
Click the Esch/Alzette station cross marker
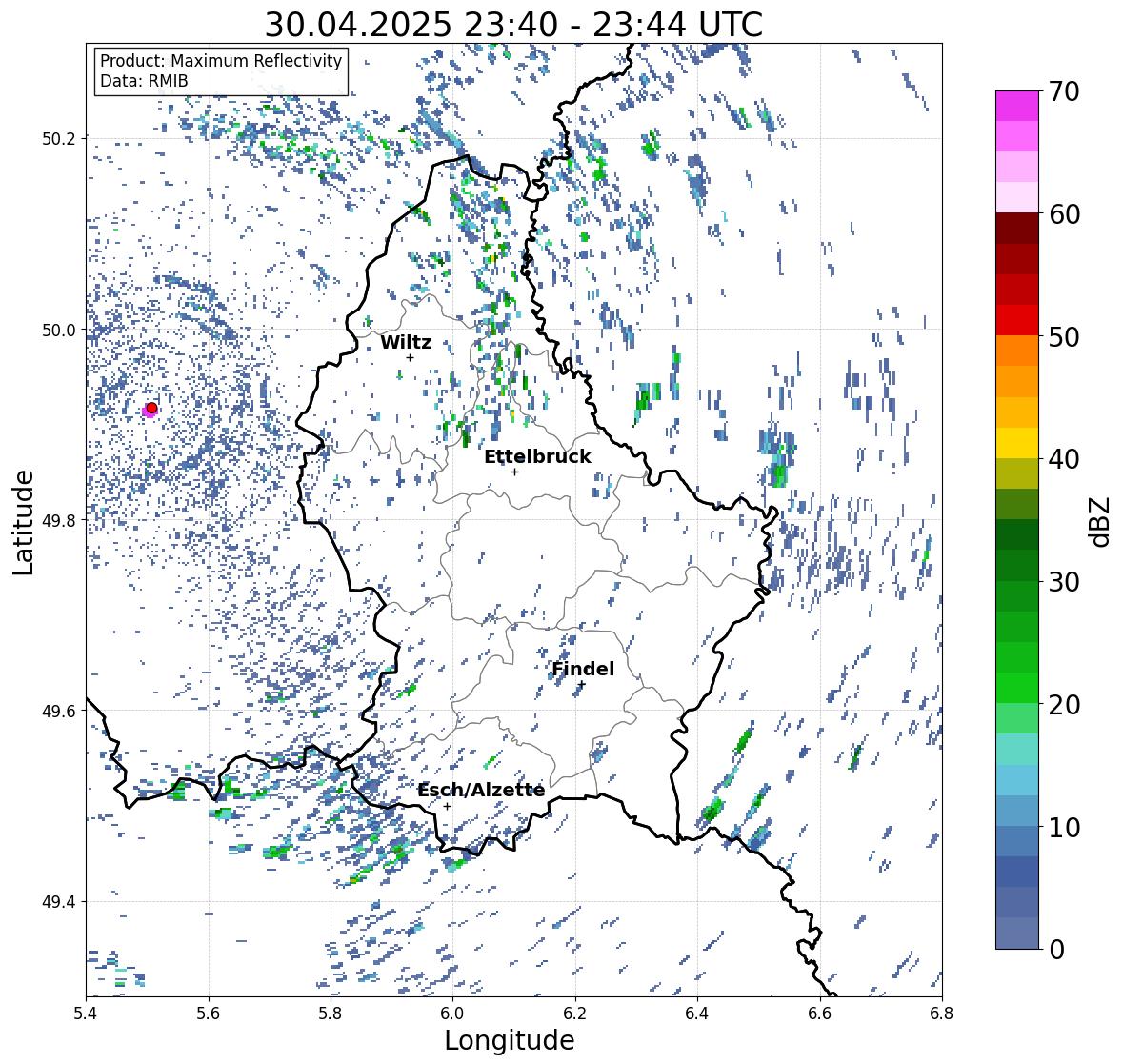point(447,806)
